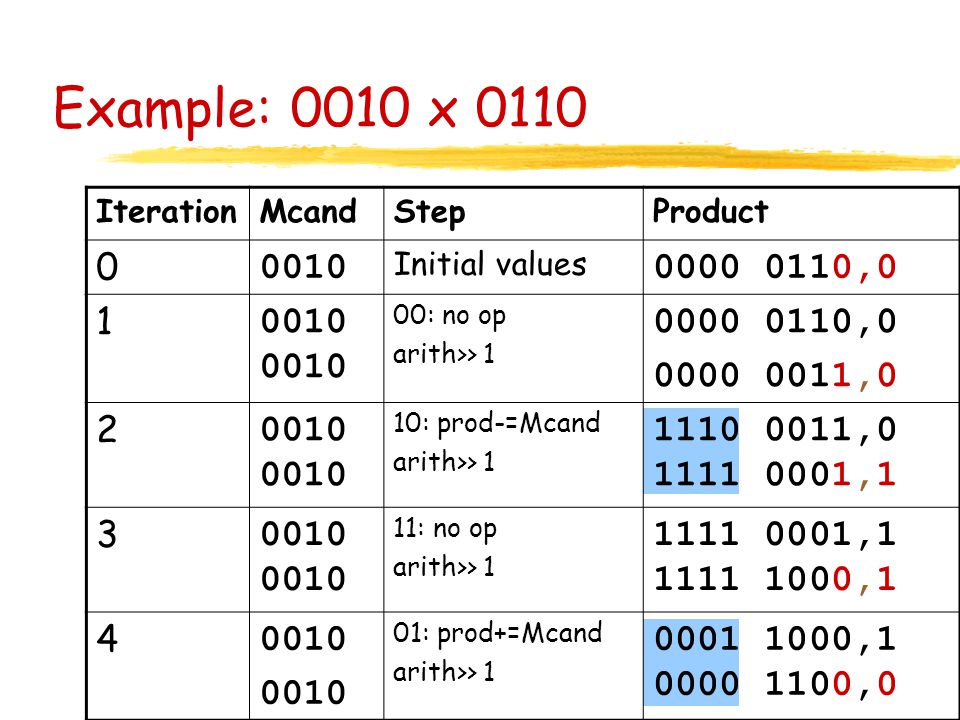Click the 'Product' column header cell
This screenshot has width=960, height=720.
click(801, 213)
